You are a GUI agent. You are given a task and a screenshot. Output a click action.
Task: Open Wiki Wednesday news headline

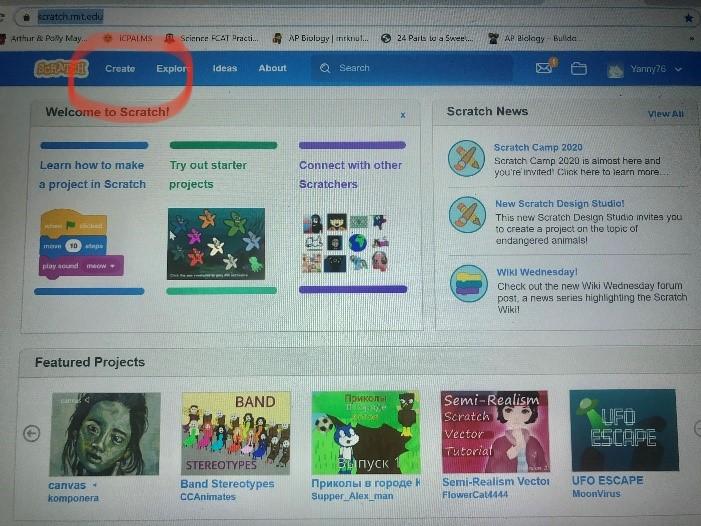[x=536, y=272]
